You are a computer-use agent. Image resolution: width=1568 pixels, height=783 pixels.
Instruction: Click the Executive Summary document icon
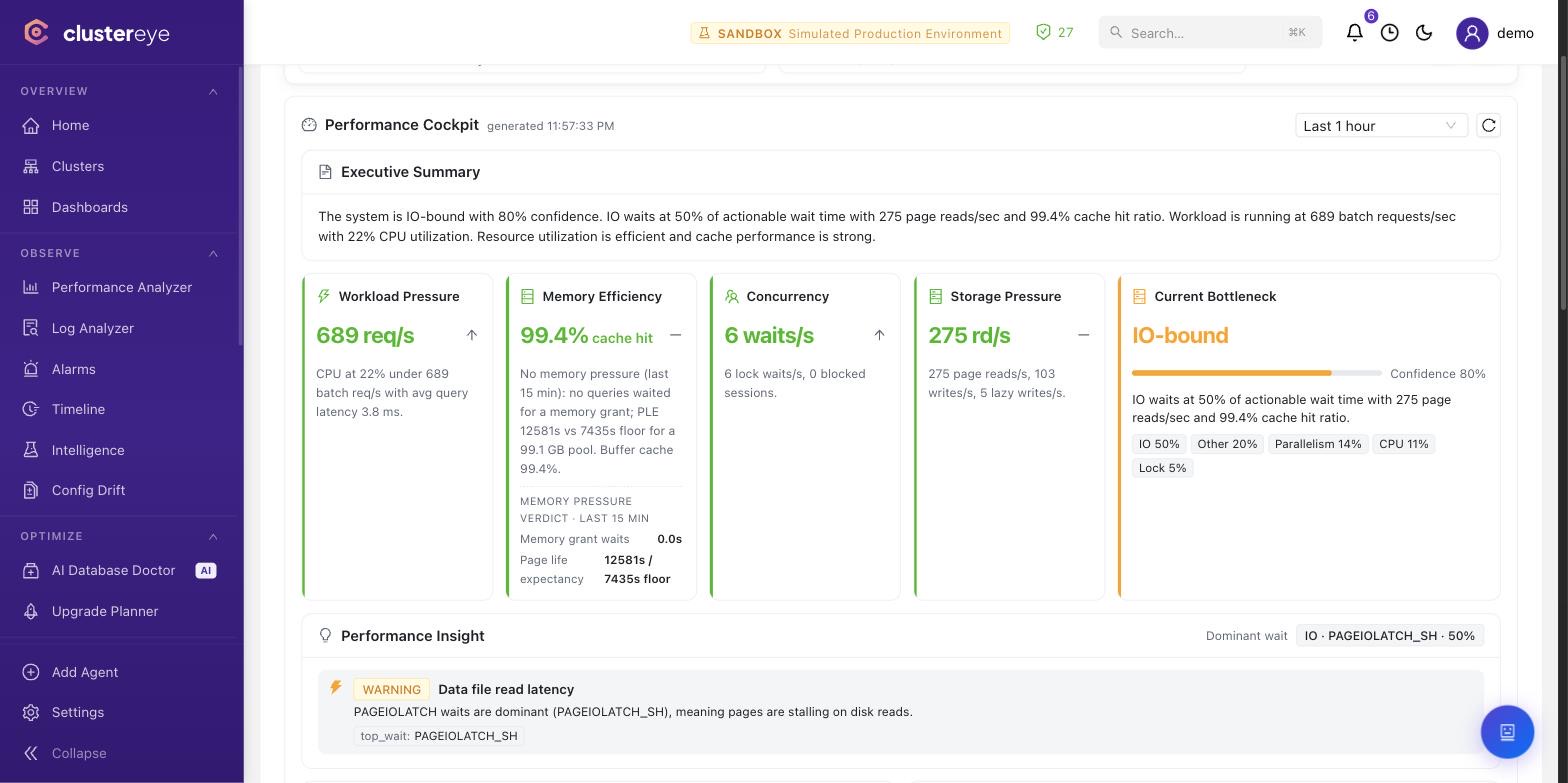(x=325, y=172)
